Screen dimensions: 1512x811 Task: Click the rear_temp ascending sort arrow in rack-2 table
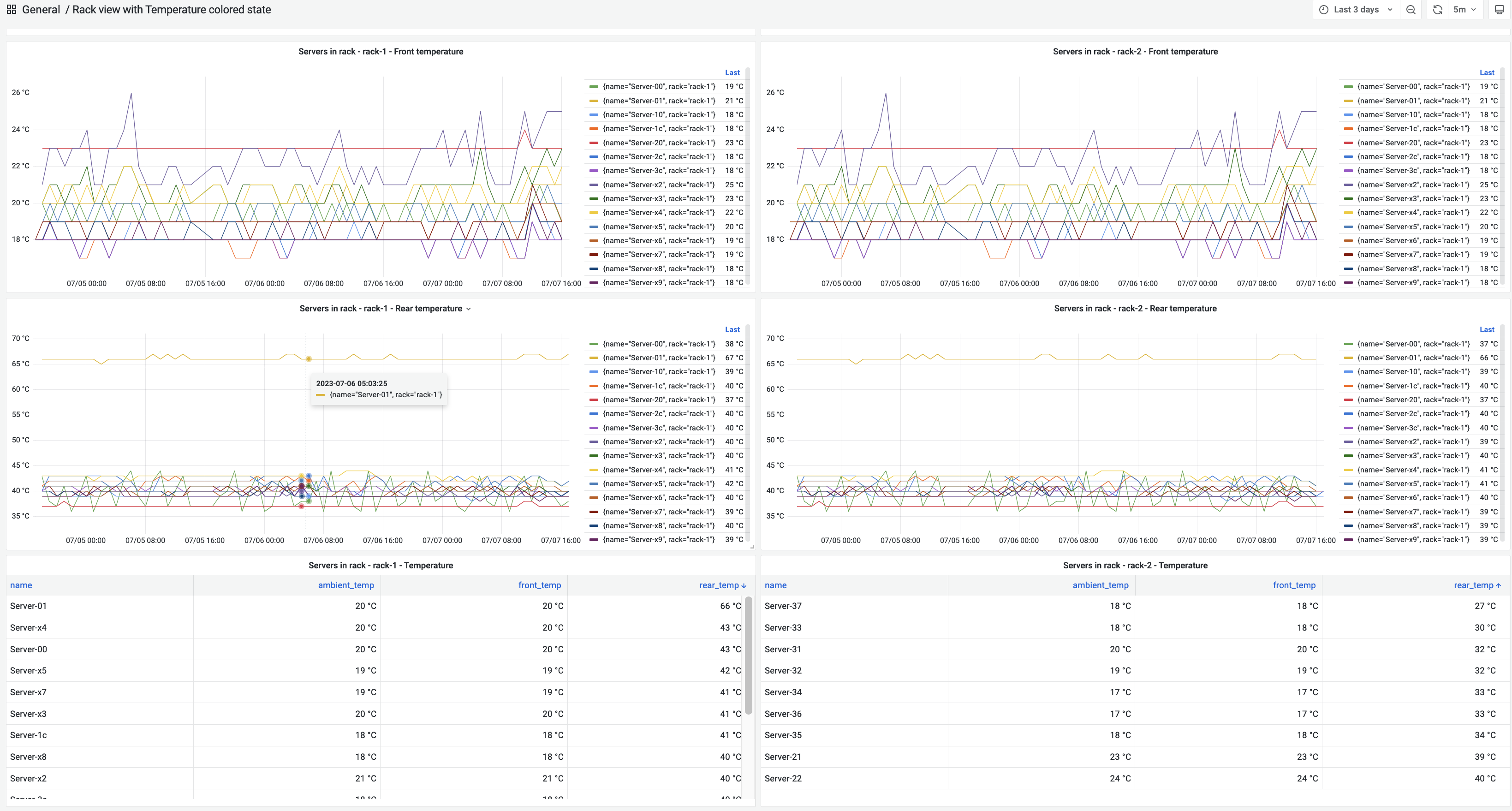1499,586
